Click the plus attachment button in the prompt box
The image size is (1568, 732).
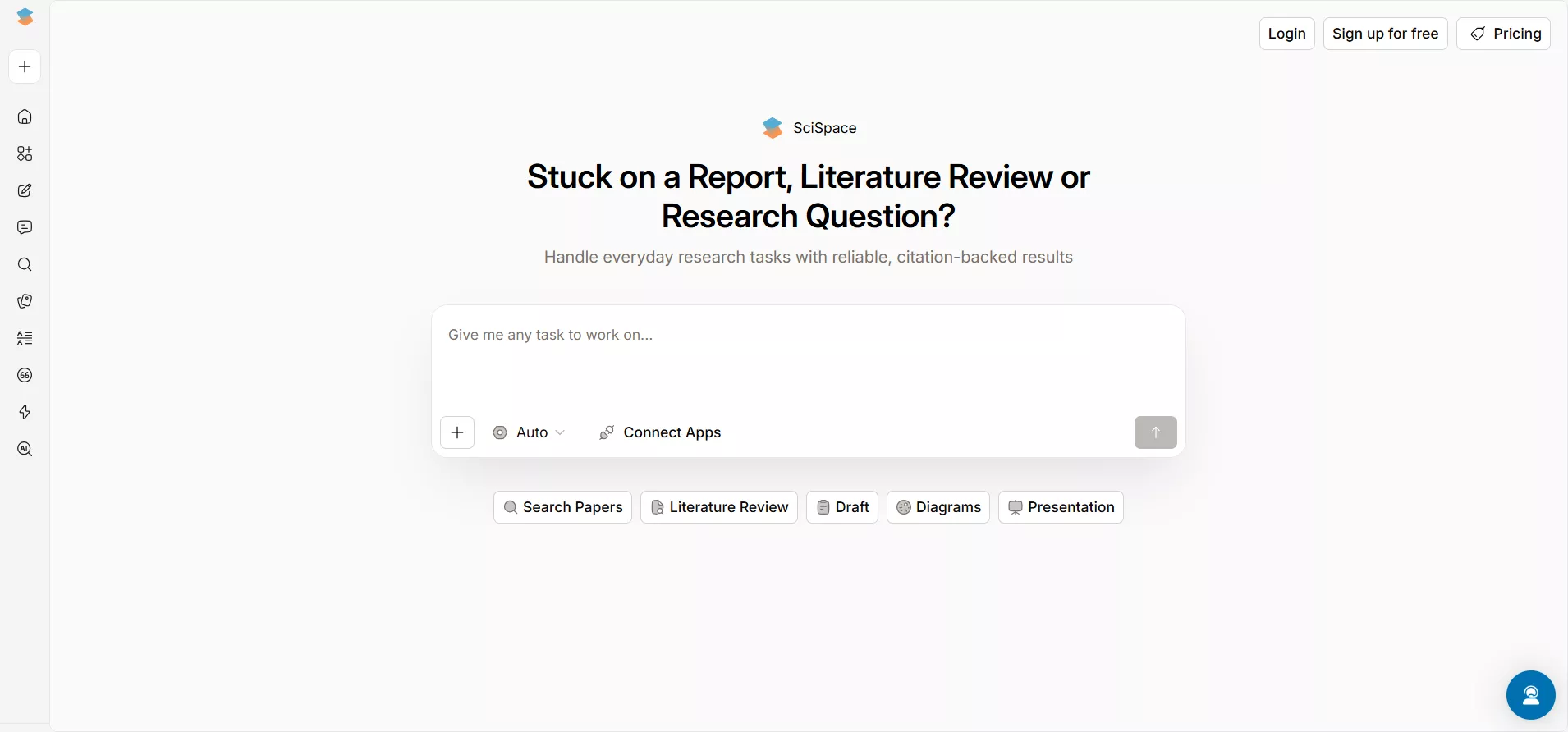(x=457, y=432)
